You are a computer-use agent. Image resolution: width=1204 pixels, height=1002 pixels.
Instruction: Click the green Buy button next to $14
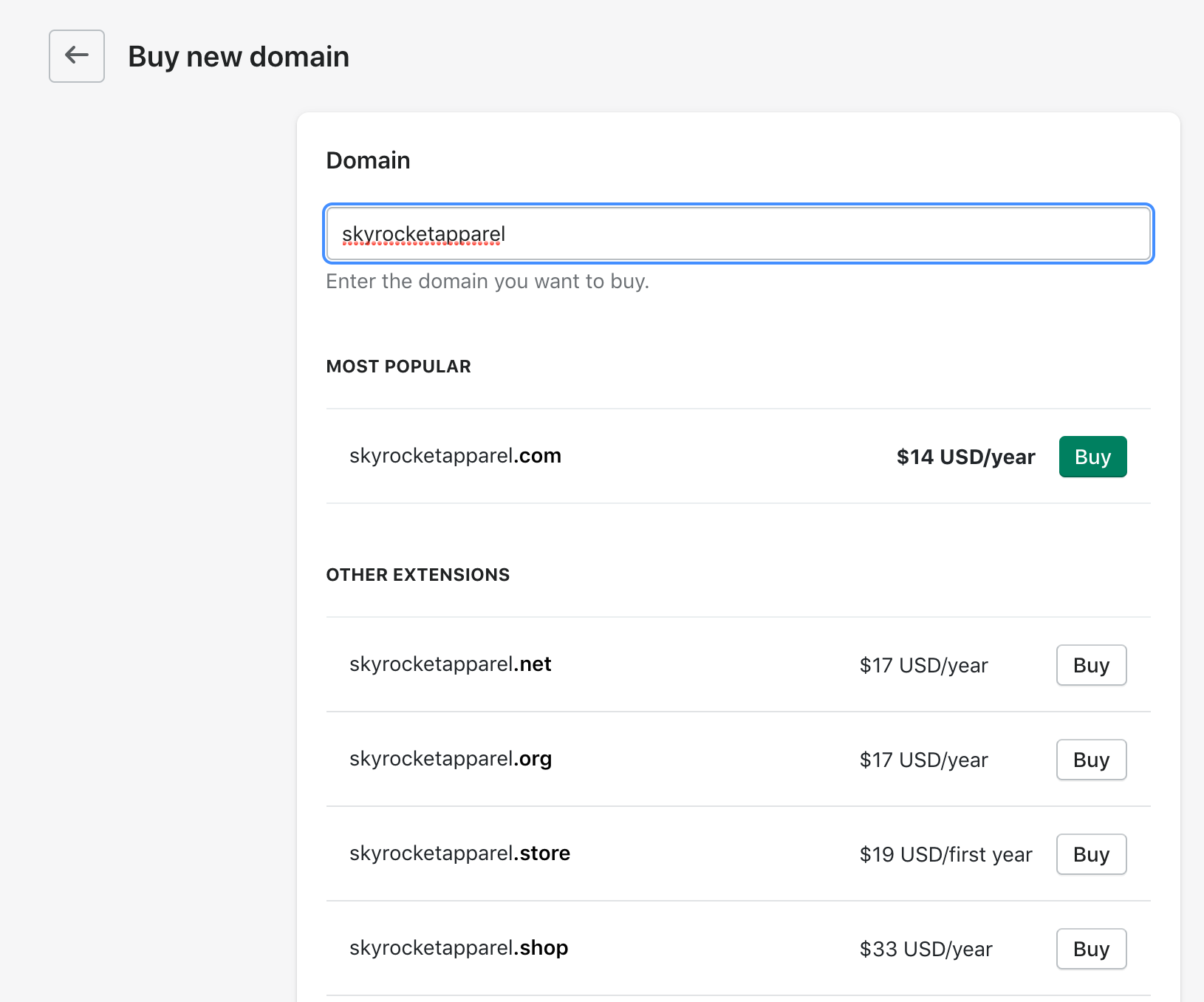1092,457
